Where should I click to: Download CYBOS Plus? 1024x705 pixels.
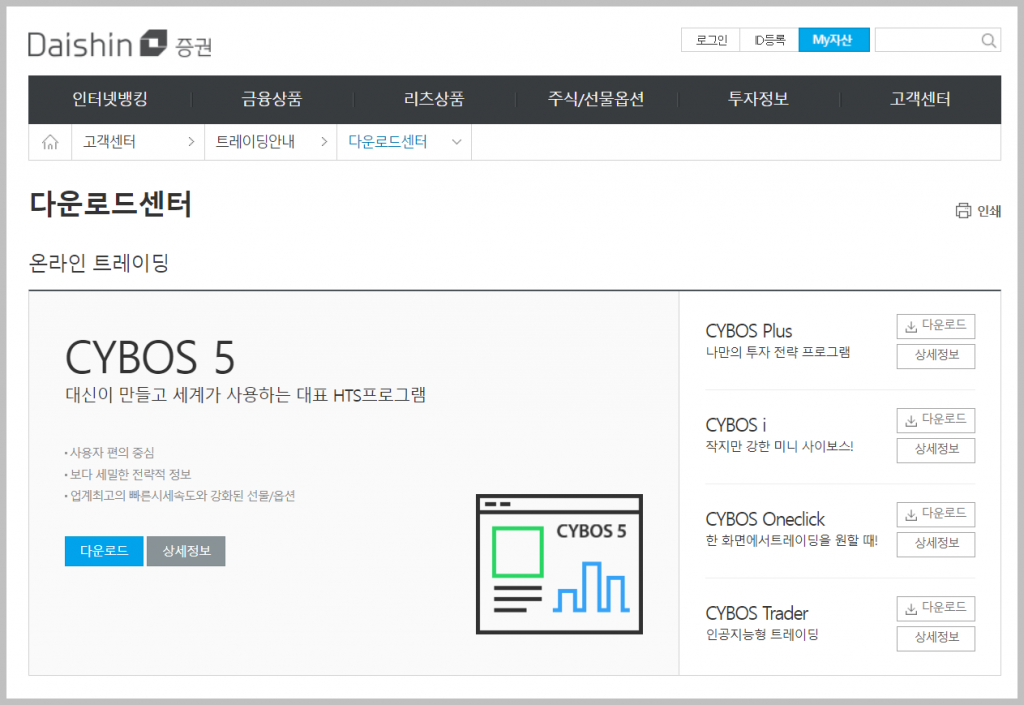click(x=936, y=326)
